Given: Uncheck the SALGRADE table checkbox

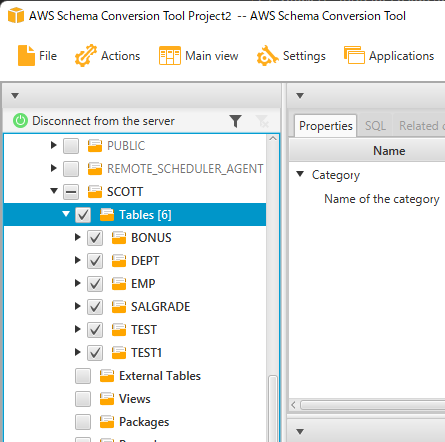Looking at the screenshot, I should point(95,307).
